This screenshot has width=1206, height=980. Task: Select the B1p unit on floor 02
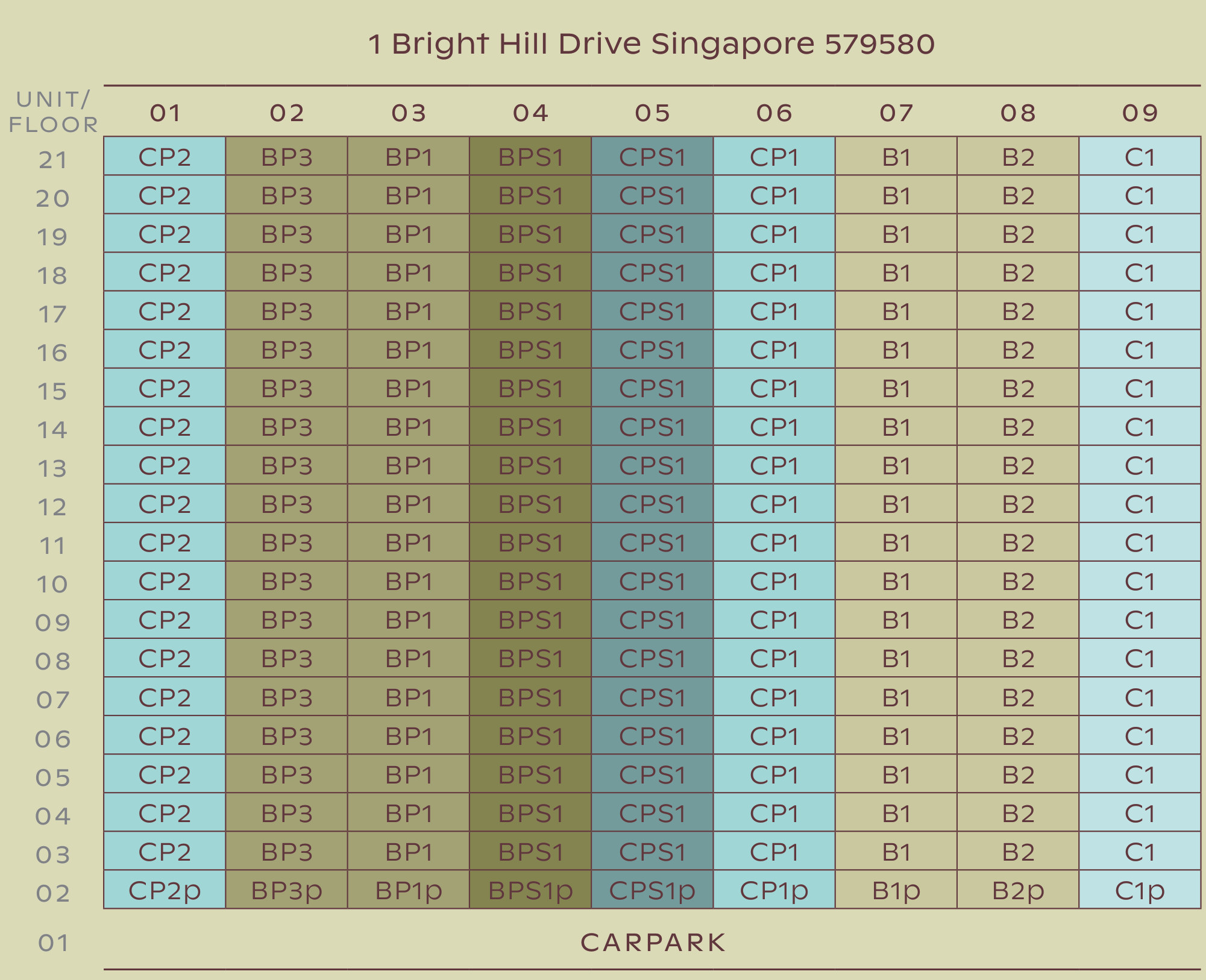[896, 889]
